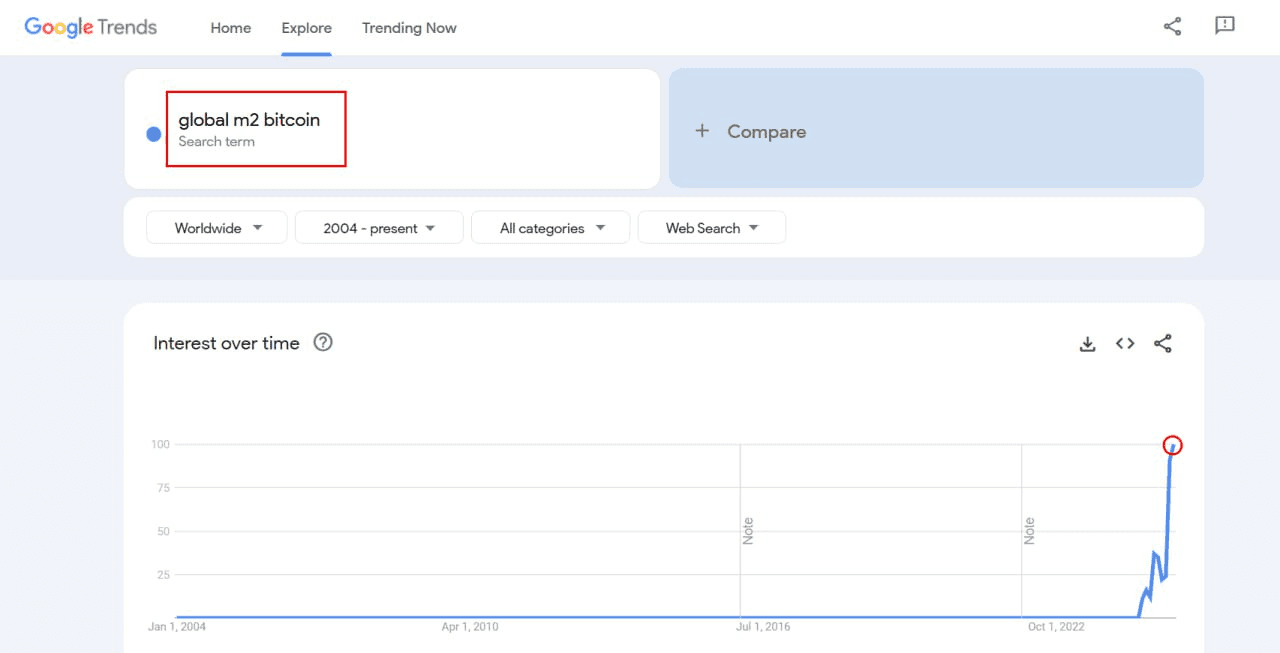Click the share icon in the top header

[x=1172, y=27]
